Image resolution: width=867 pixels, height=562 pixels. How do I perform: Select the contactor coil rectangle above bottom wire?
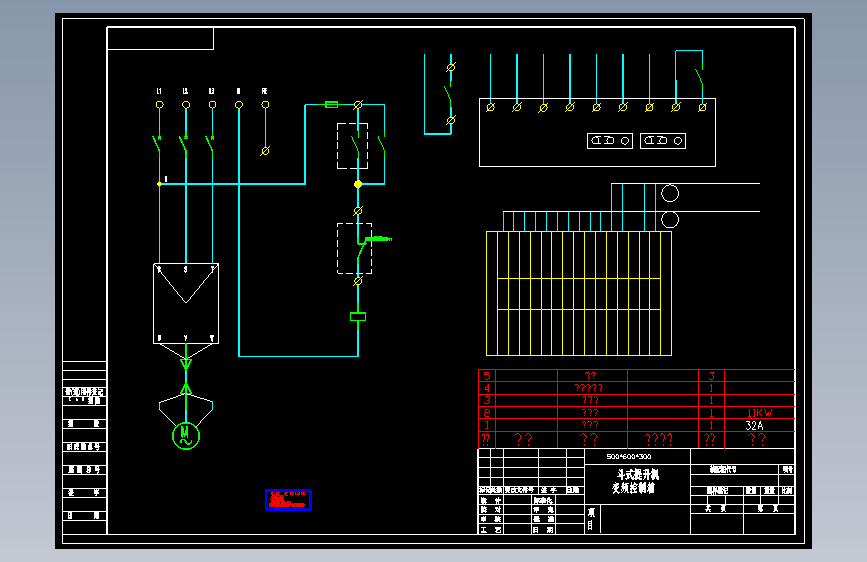[358, 316]
